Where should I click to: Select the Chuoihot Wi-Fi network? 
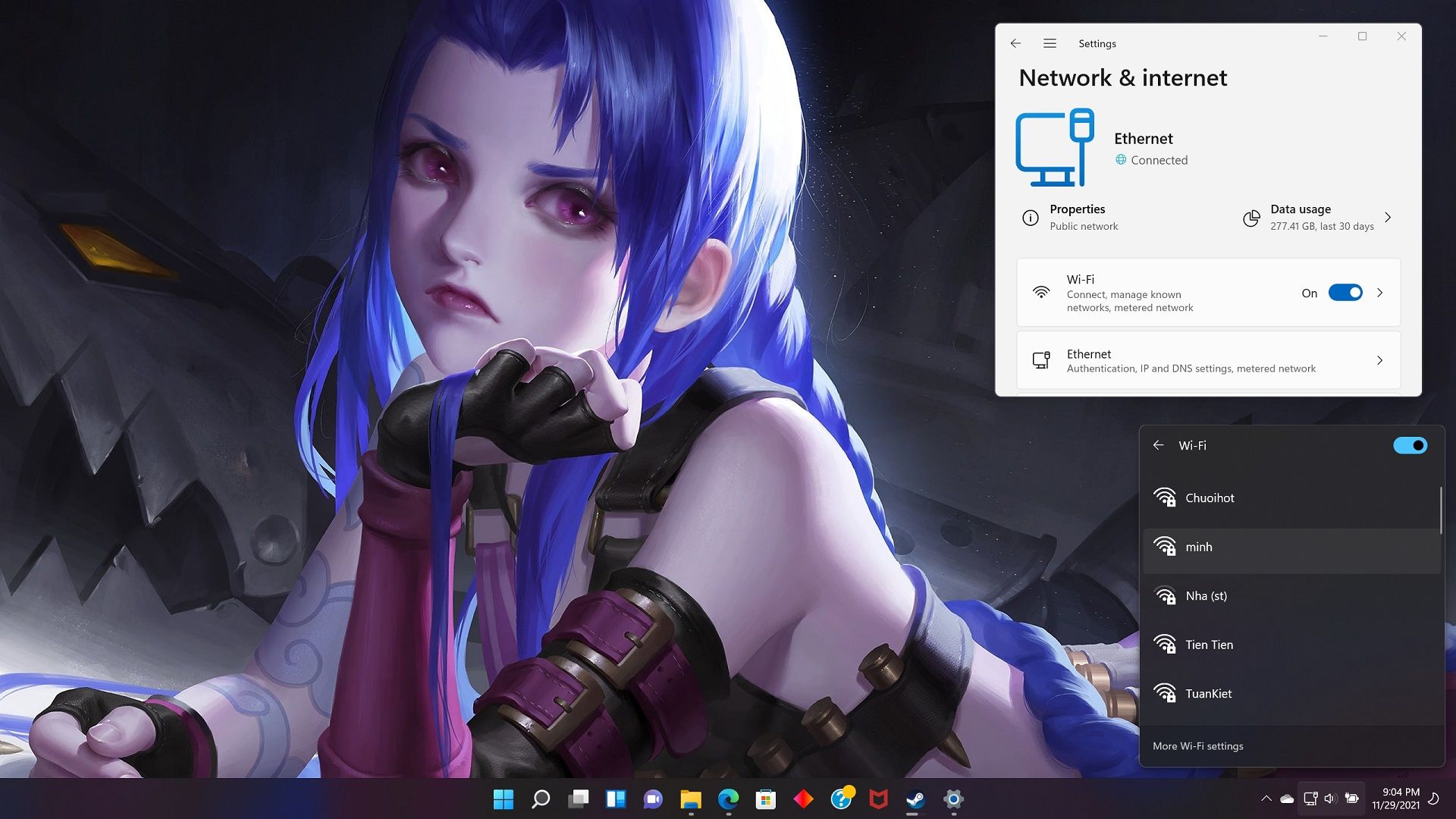click(x=1291, y=498)
